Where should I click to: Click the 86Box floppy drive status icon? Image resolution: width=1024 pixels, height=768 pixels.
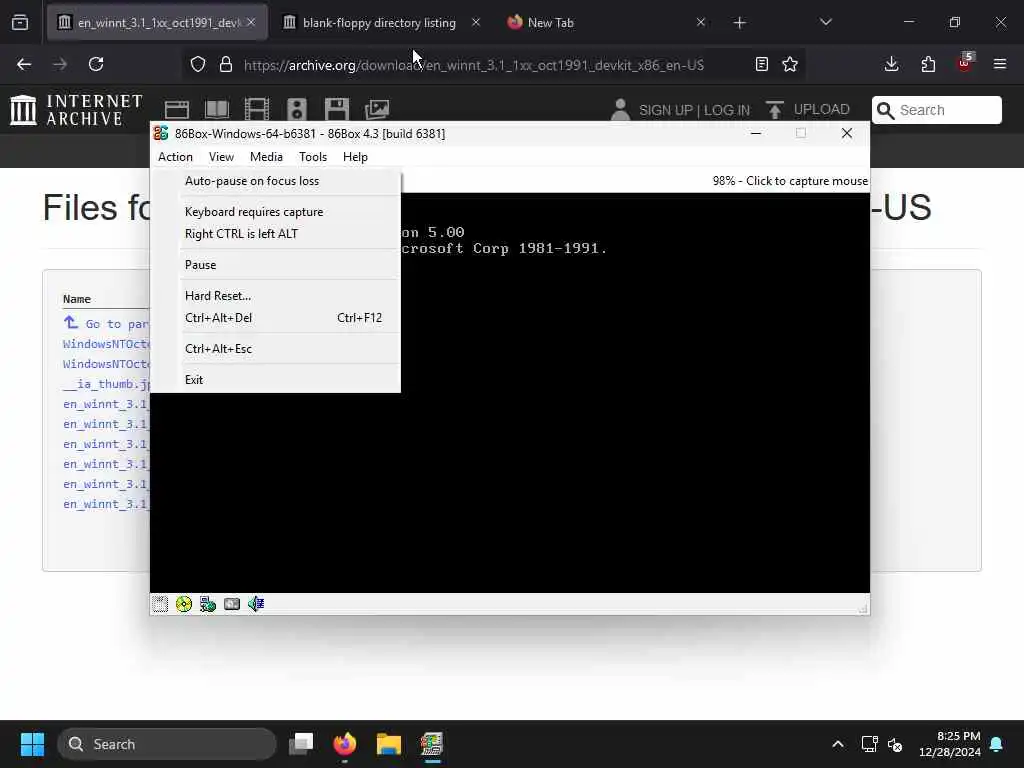(x=160, y=604)
